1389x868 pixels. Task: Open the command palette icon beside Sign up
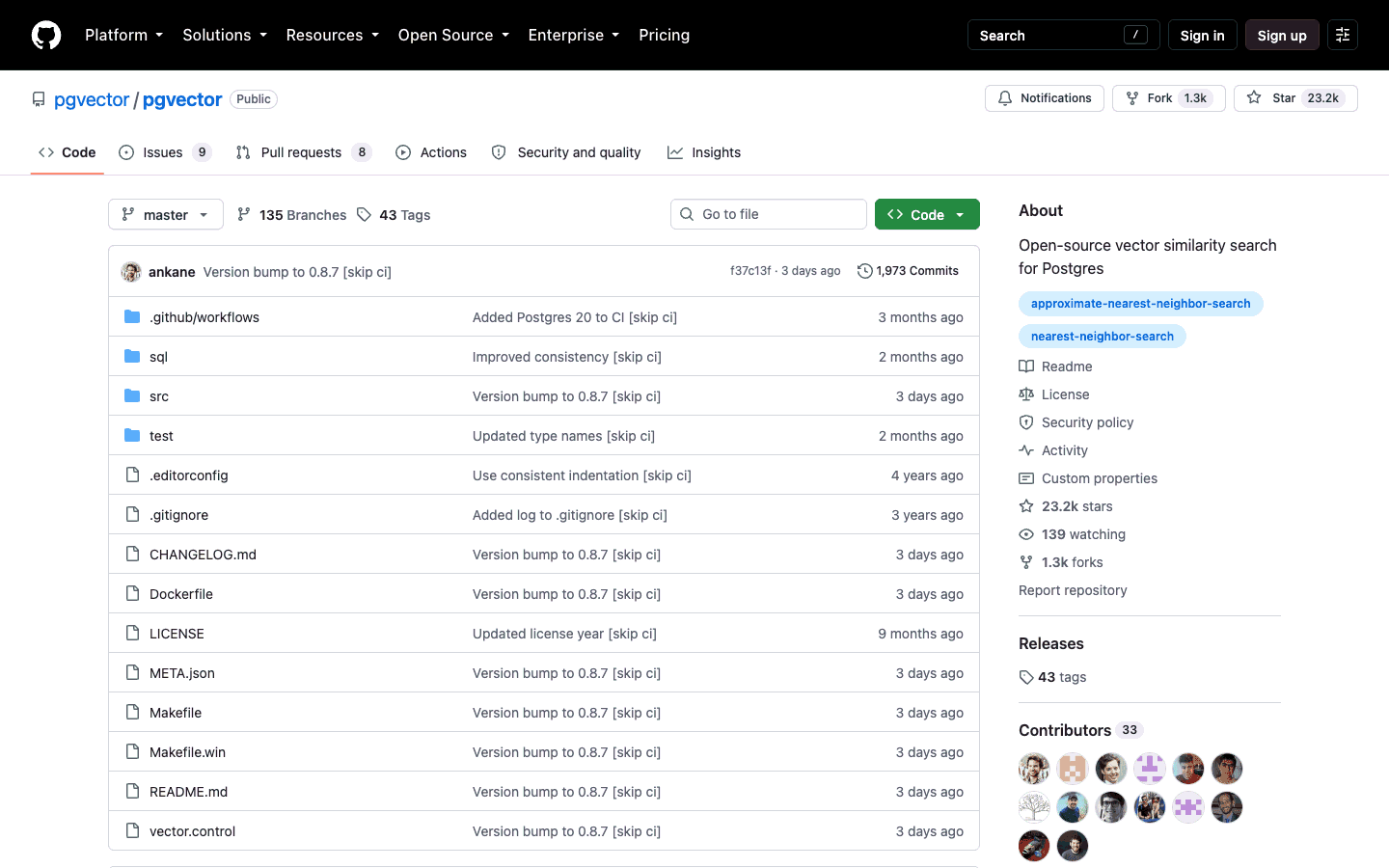coord(1343,35)
